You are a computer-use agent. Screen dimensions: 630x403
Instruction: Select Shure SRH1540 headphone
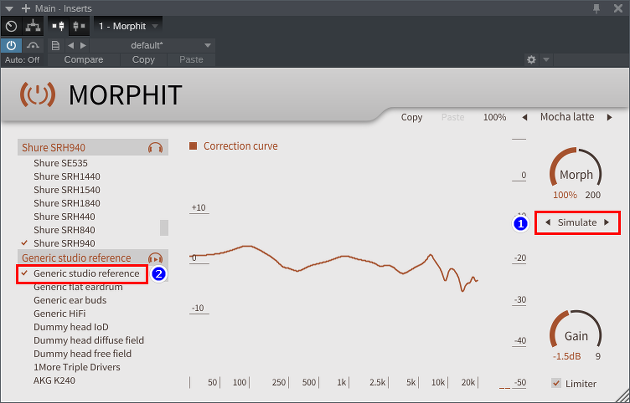[67, 190]
